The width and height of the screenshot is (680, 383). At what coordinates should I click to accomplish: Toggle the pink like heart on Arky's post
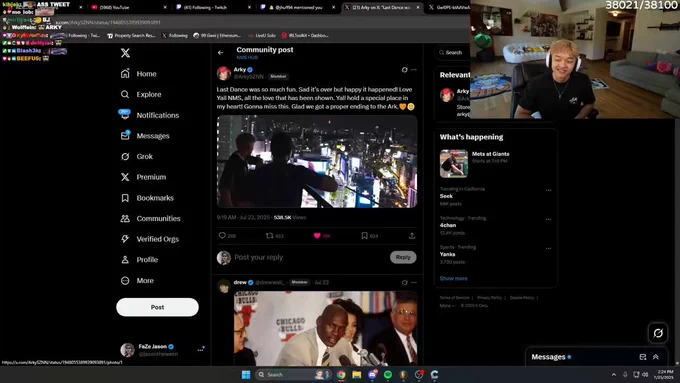click(x=317, y=236)
